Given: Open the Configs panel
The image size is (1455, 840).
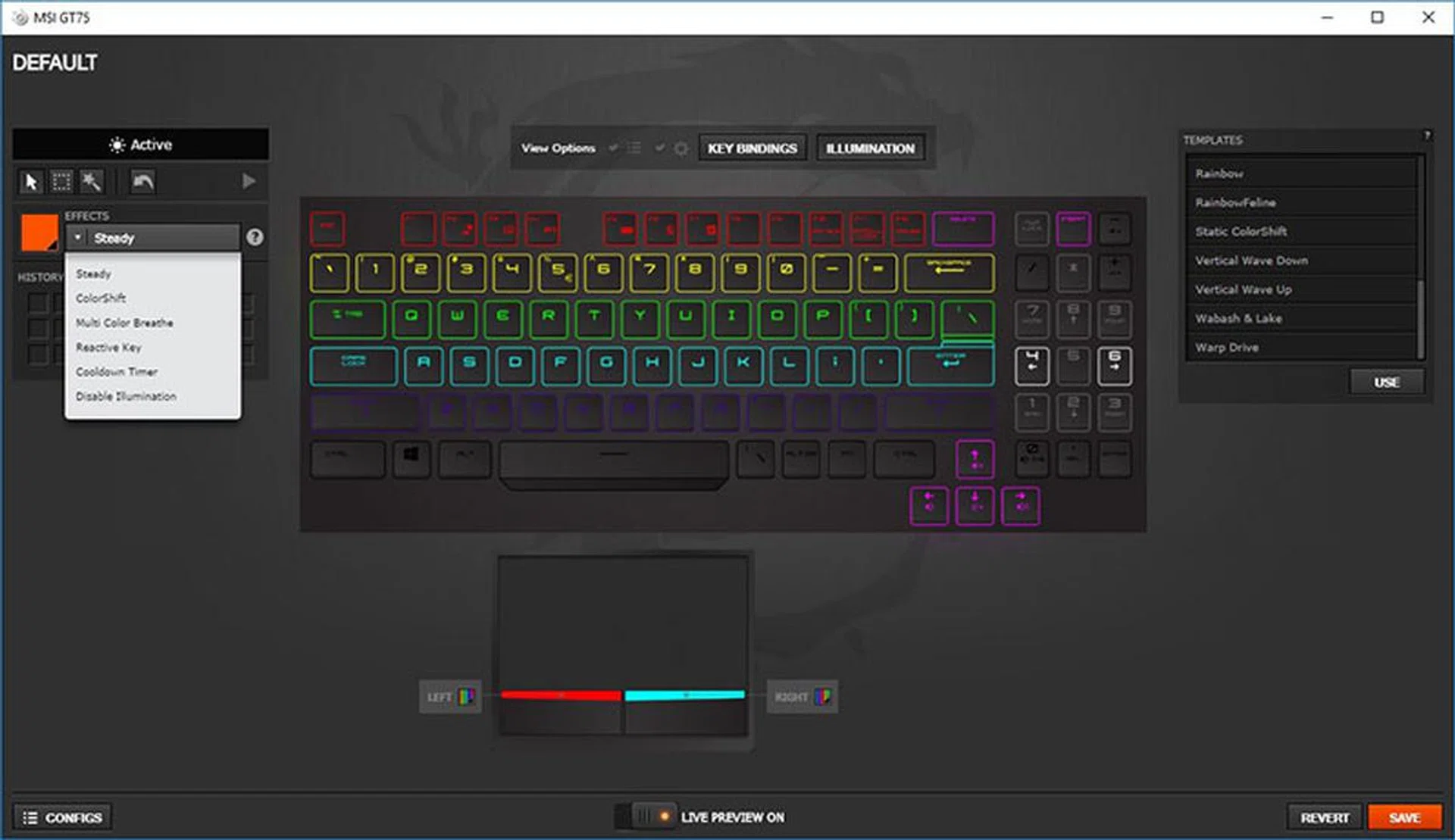Looking at the screenshot, I should 62,817.
